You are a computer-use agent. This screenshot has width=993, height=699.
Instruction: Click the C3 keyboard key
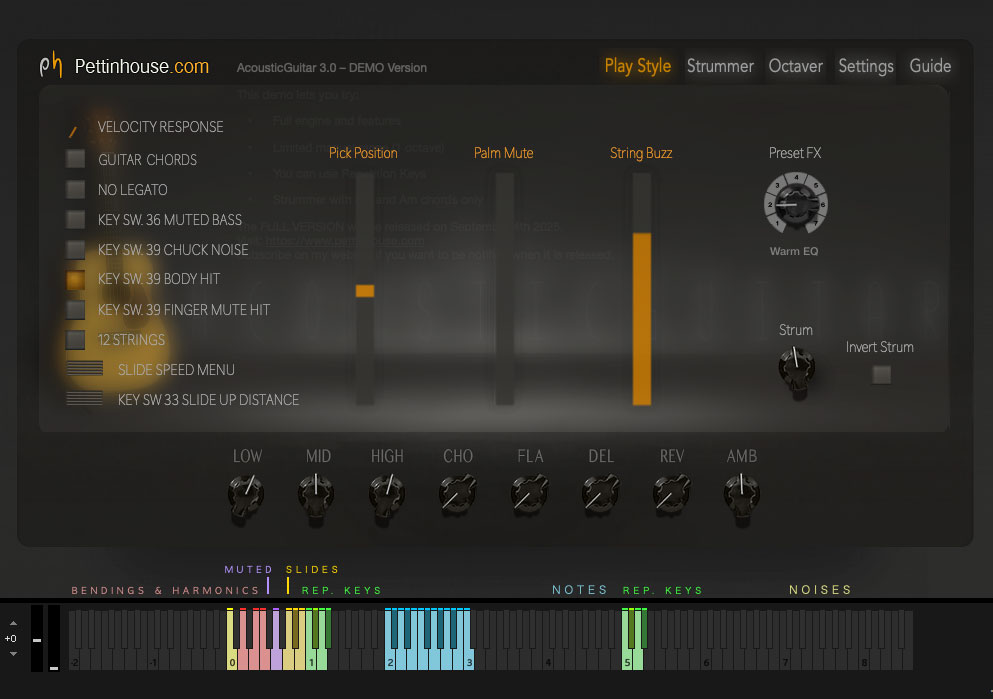(469, 660)
